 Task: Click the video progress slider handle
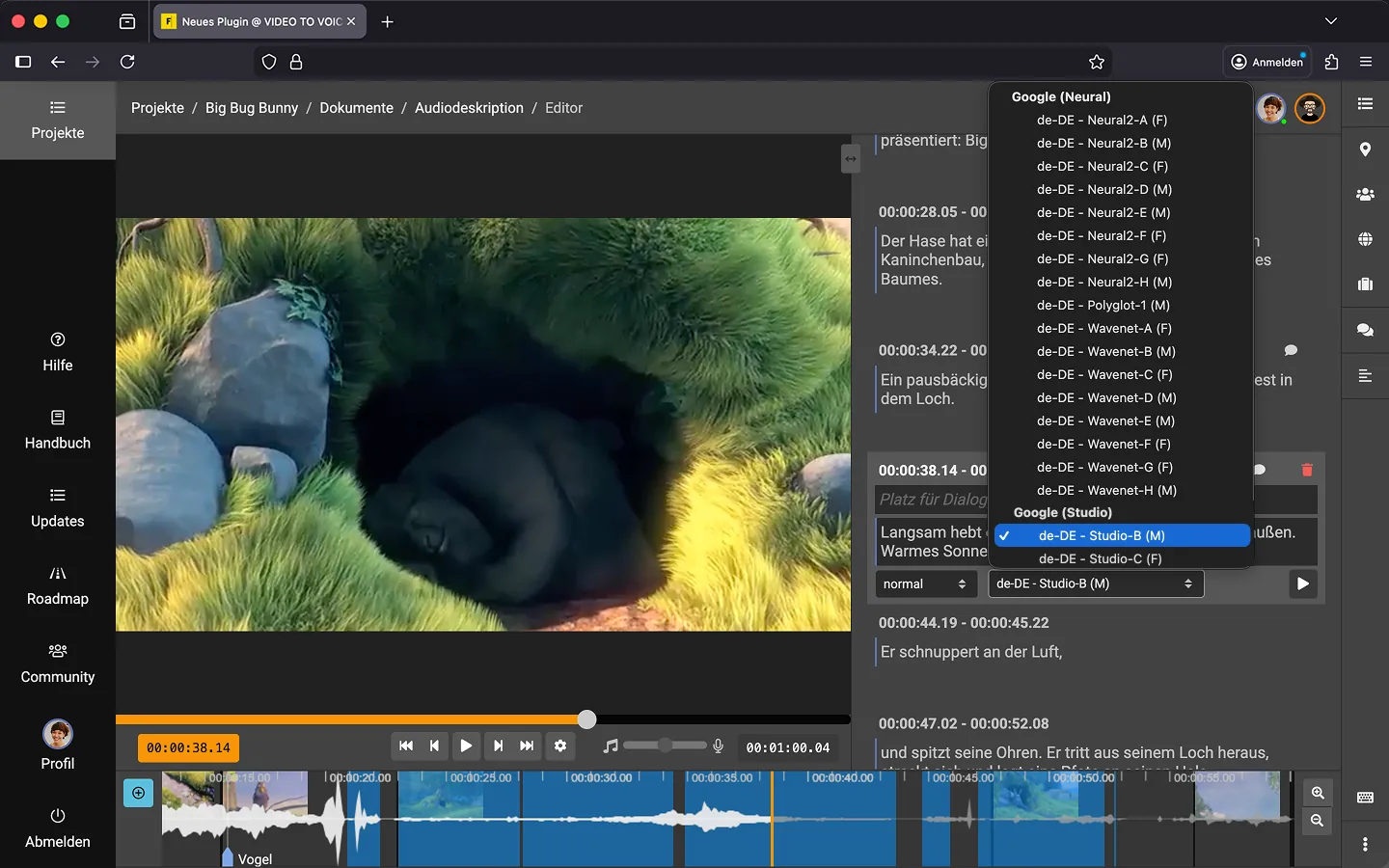click(587, 719)
